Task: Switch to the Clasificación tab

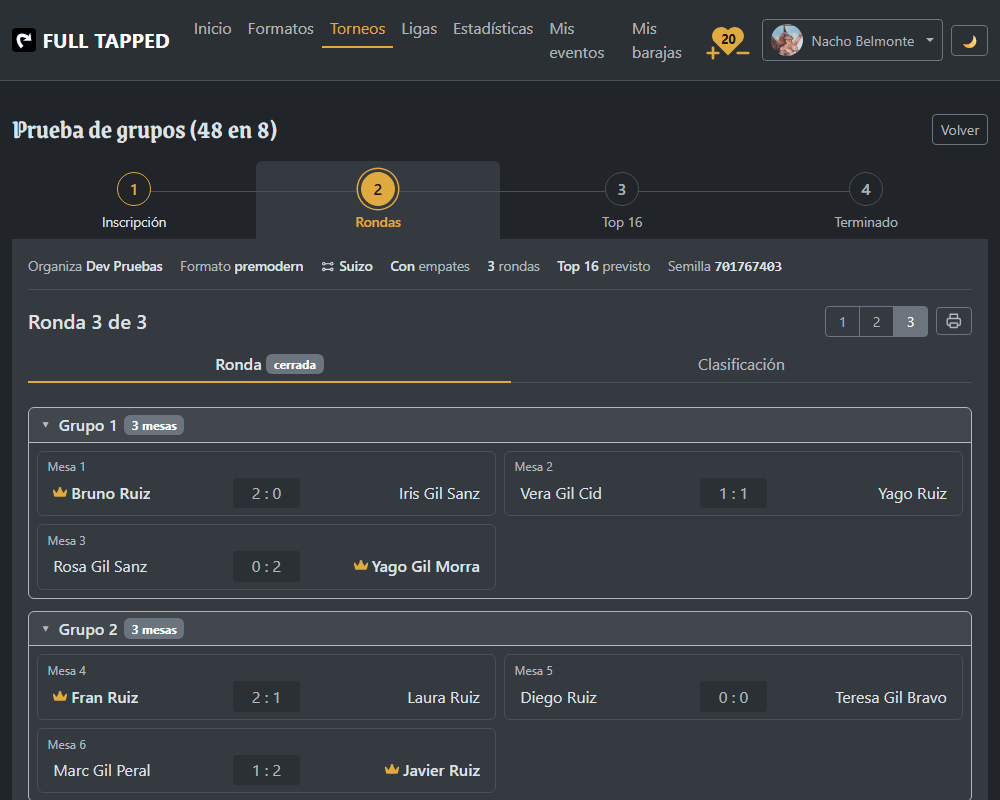Action: [741, 364]
